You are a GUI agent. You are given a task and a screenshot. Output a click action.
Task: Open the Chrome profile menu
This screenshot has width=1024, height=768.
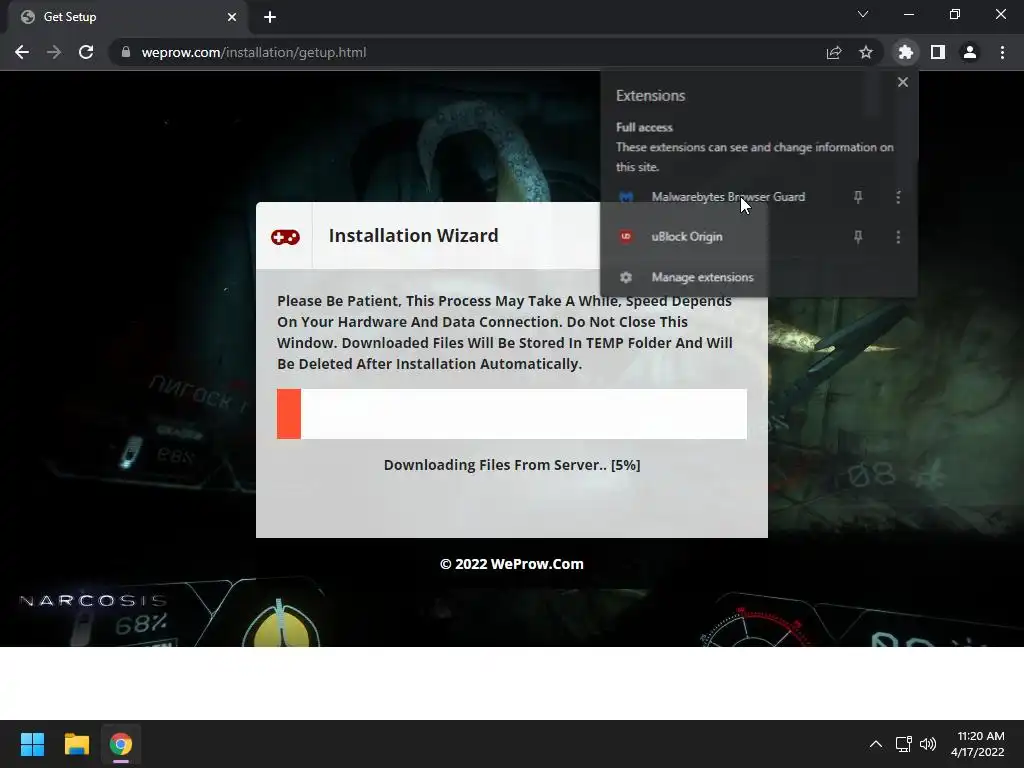point(970,52)
